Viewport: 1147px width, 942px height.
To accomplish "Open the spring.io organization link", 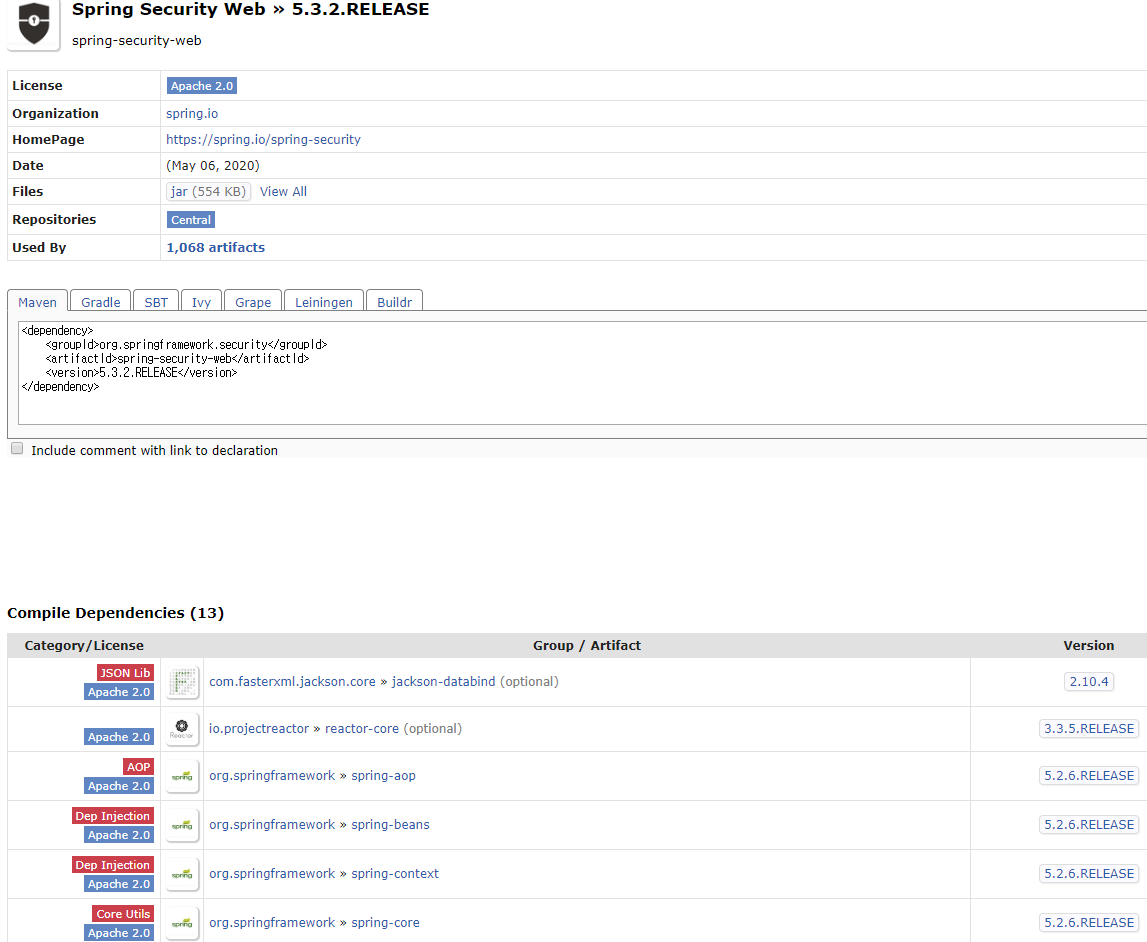I will [x=192, y=113].
